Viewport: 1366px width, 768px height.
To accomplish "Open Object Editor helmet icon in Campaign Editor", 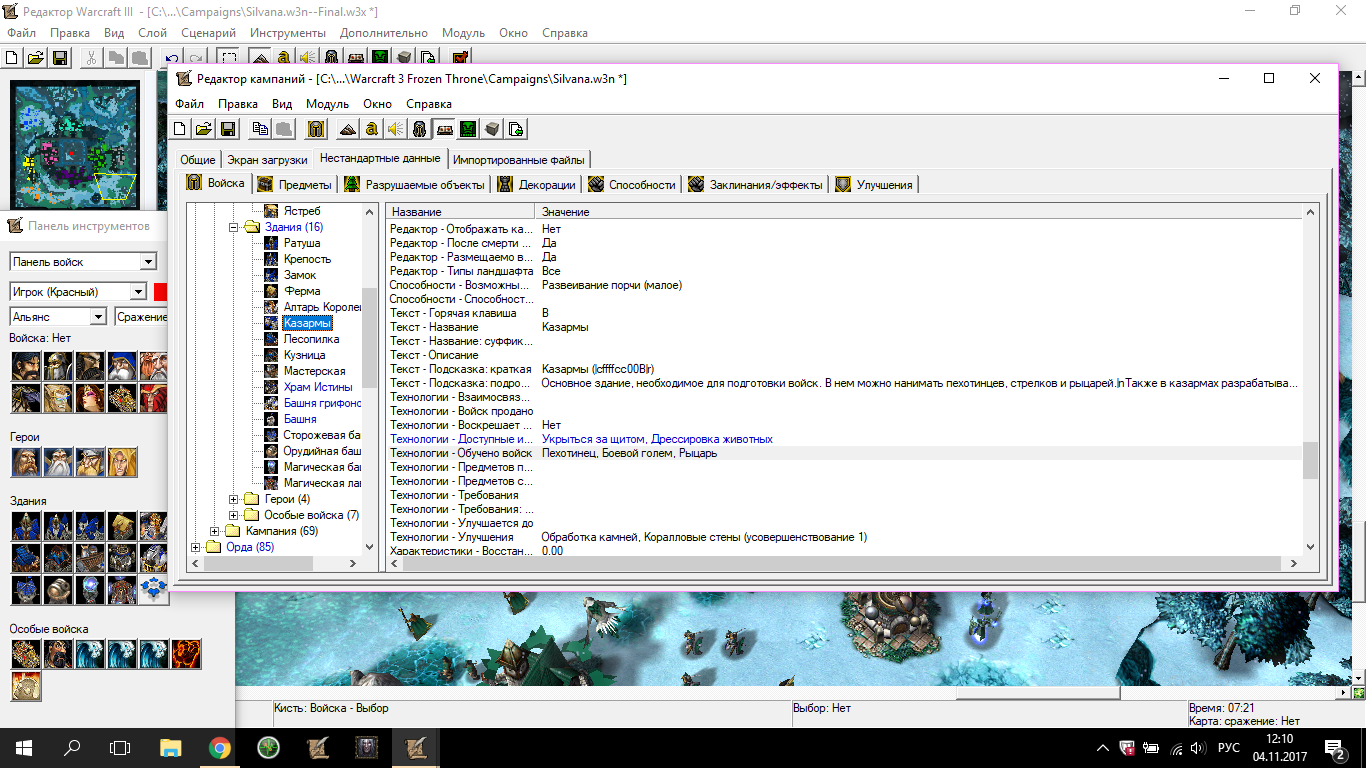I will click(x=420, y=129).
